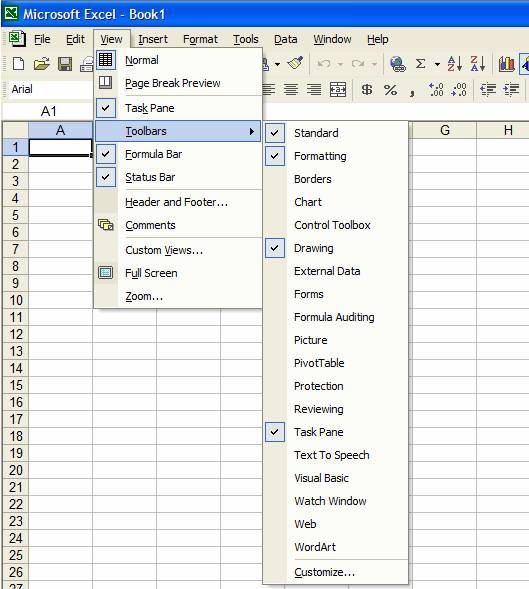Click the Increase Indent icon
The image size is (529, 589).
[511, 89]
